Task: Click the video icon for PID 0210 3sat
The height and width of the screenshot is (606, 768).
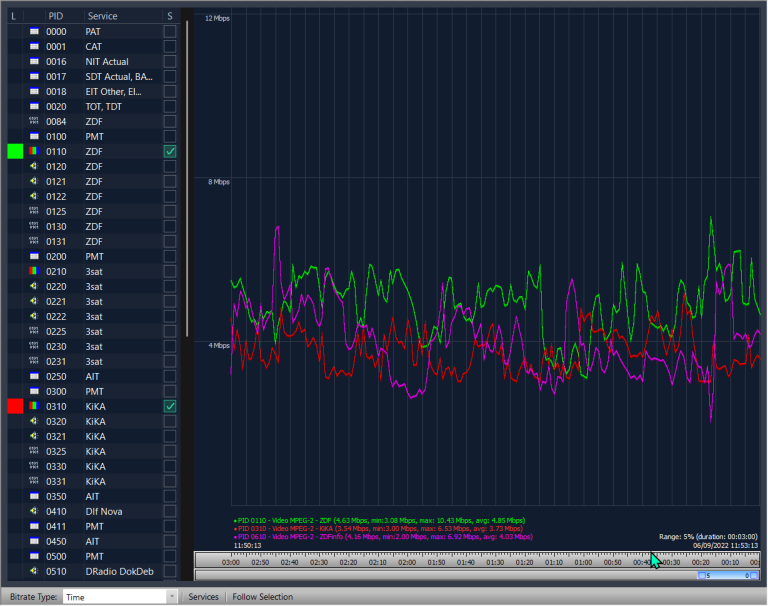Action: (x=34, y=271)
